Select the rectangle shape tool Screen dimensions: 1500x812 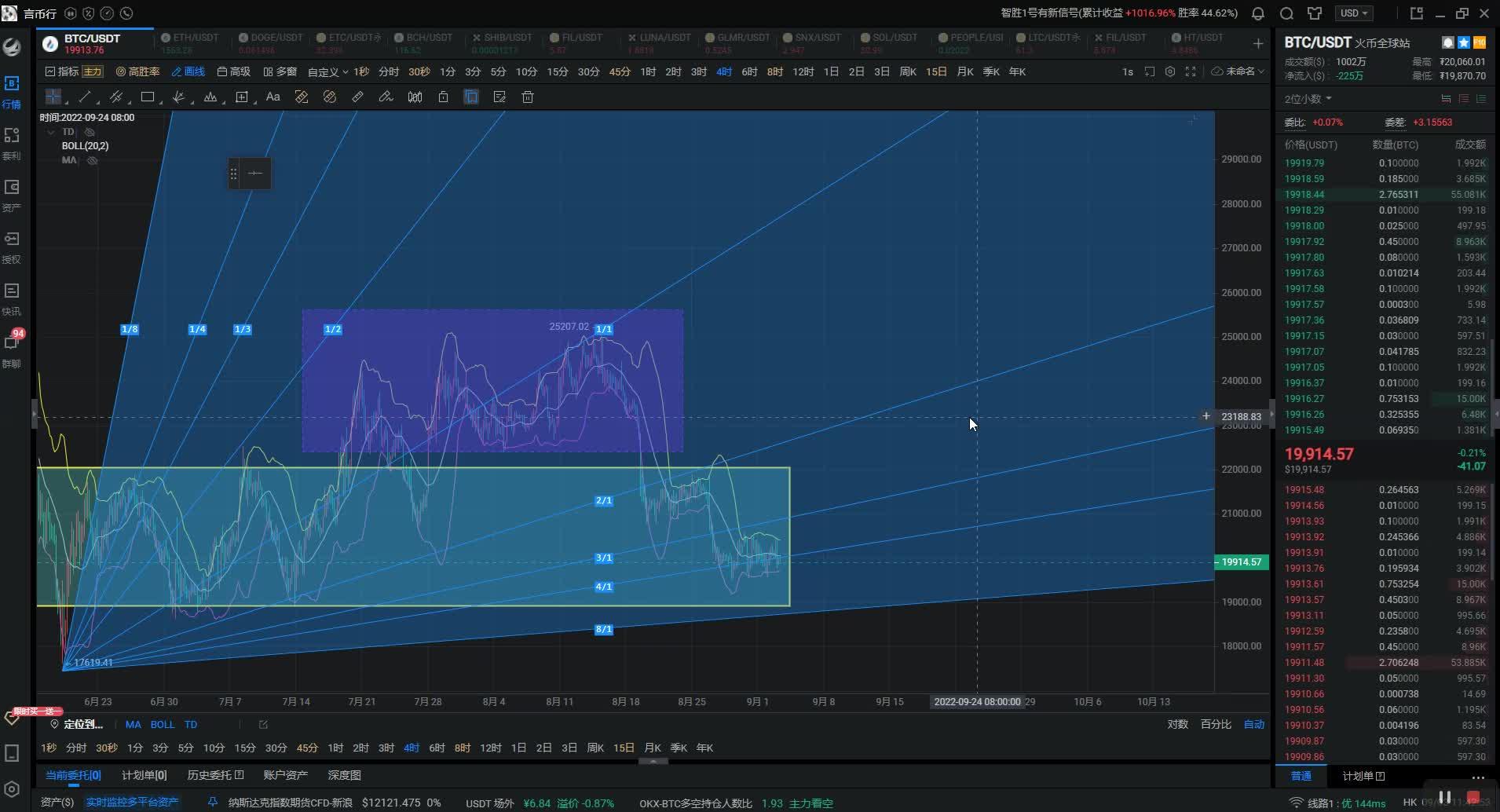147,97
